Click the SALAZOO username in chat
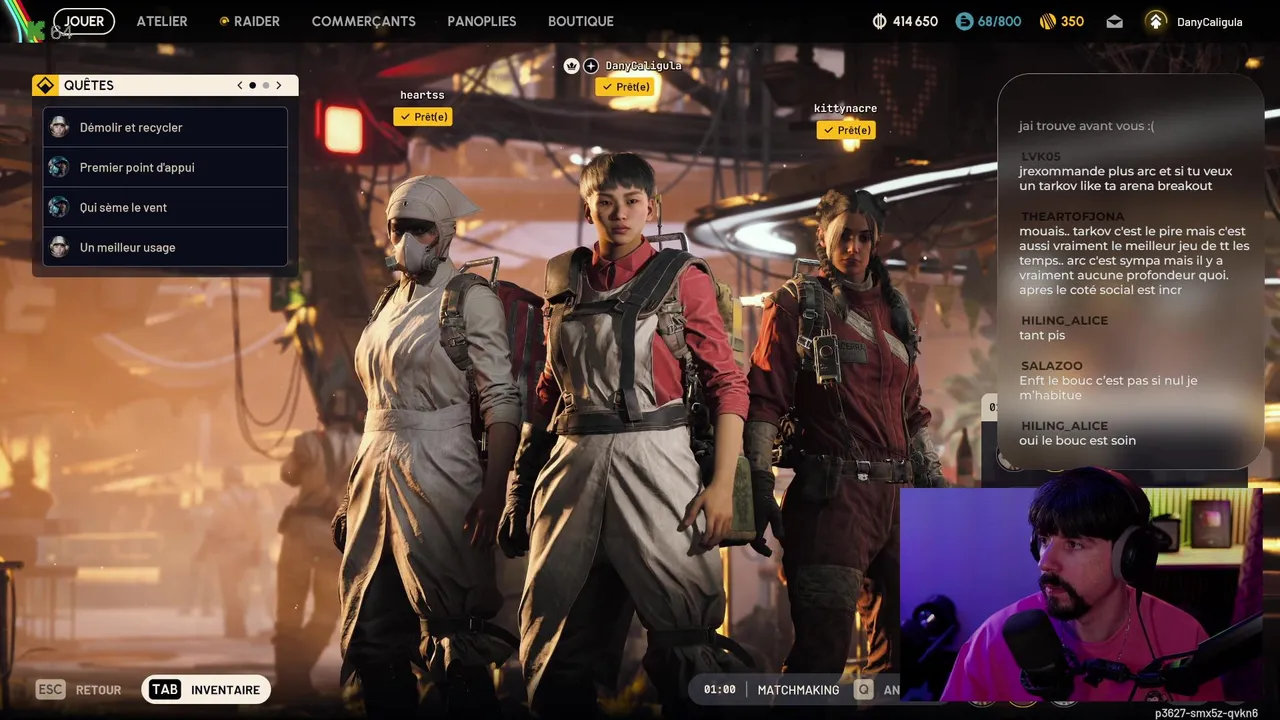 (x=1052, y=366)
